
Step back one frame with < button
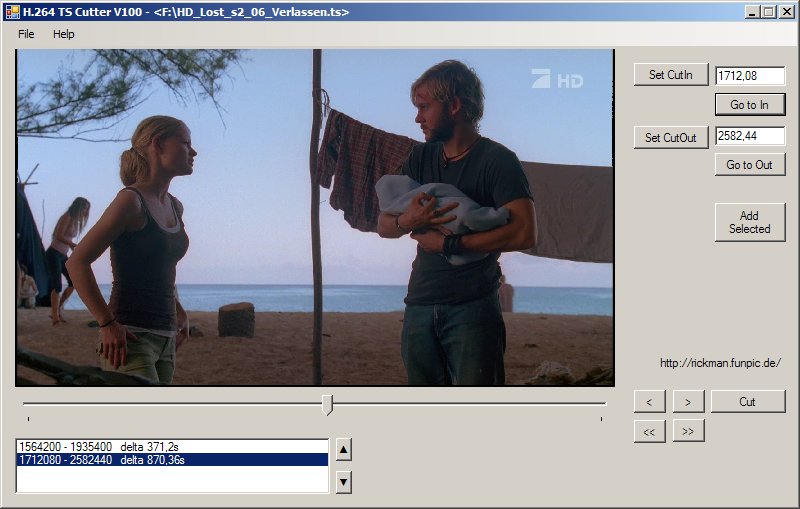[649, 401]
